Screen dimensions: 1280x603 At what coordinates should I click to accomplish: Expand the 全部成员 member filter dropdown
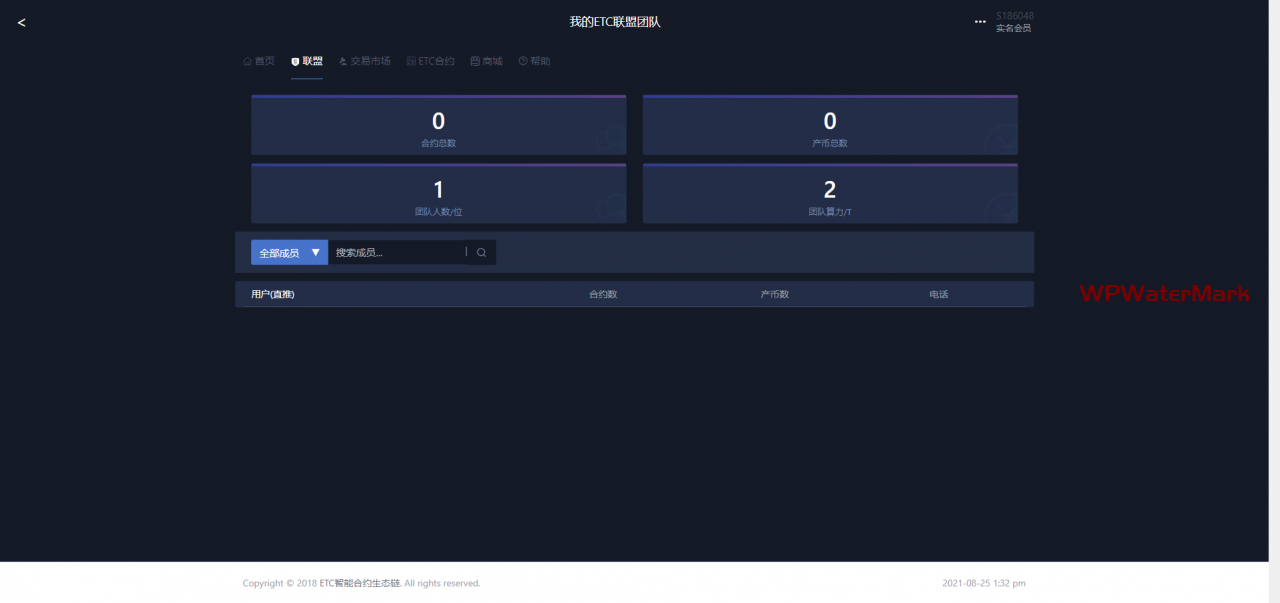289,253
